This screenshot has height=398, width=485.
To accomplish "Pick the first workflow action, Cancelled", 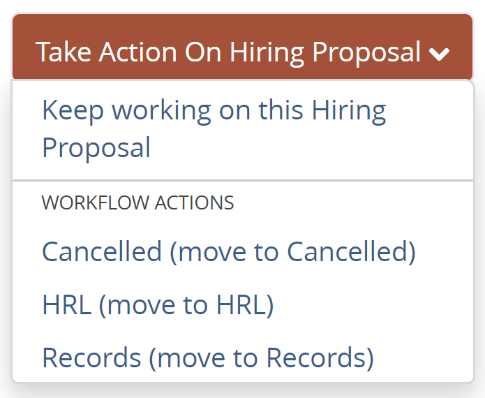I will pos(242,252).
